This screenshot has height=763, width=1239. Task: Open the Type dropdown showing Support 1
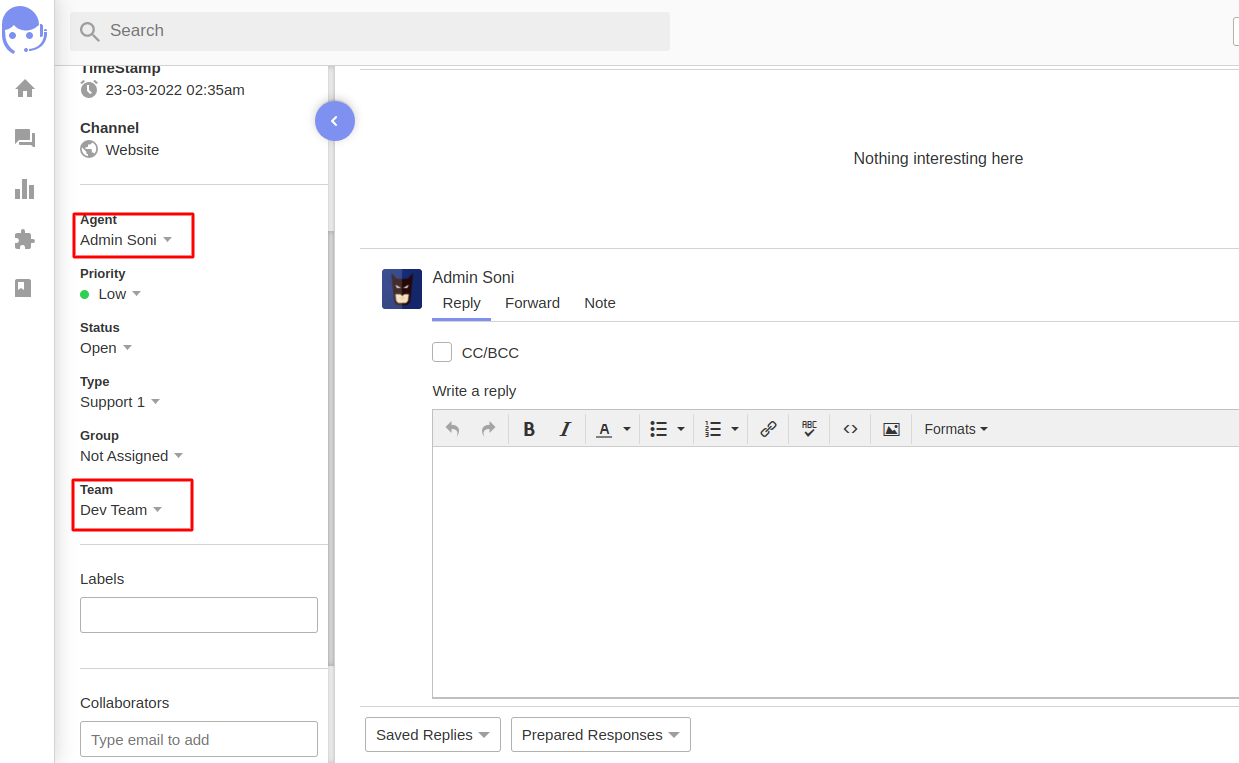(x=120, y=402)
